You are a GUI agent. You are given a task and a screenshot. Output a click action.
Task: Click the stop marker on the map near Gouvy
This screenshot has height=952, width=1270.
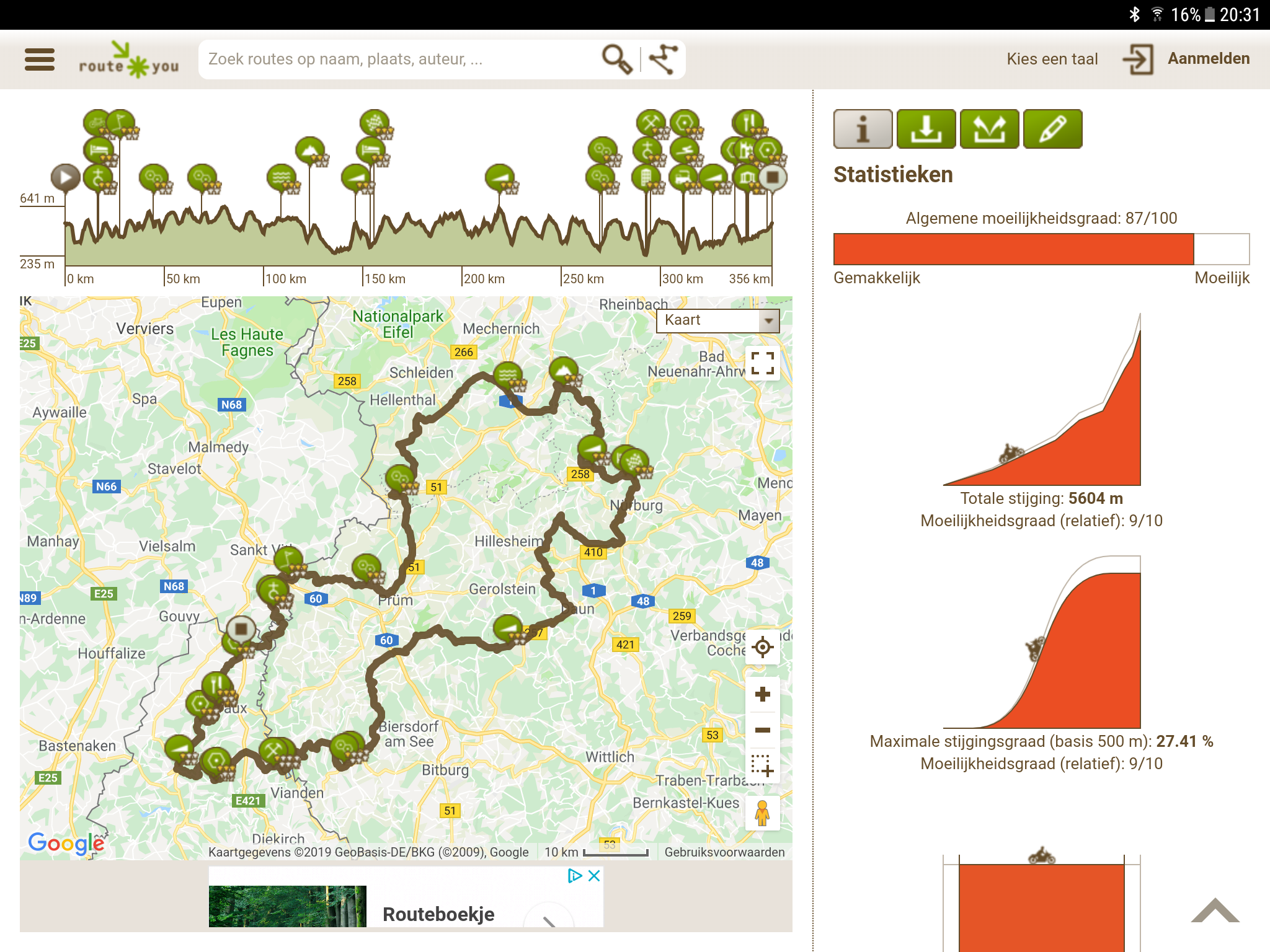coord(241,629)
